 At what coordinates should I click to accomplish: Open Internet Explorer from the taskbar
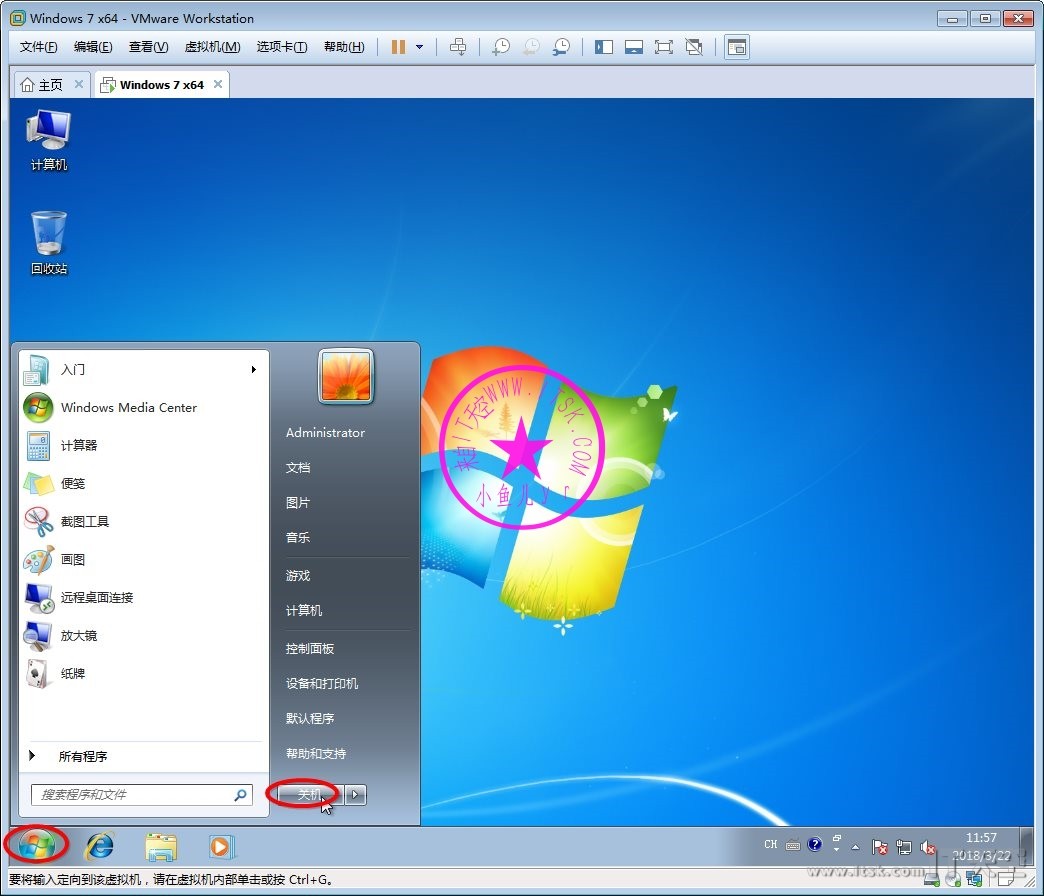[x=99, y=847]
